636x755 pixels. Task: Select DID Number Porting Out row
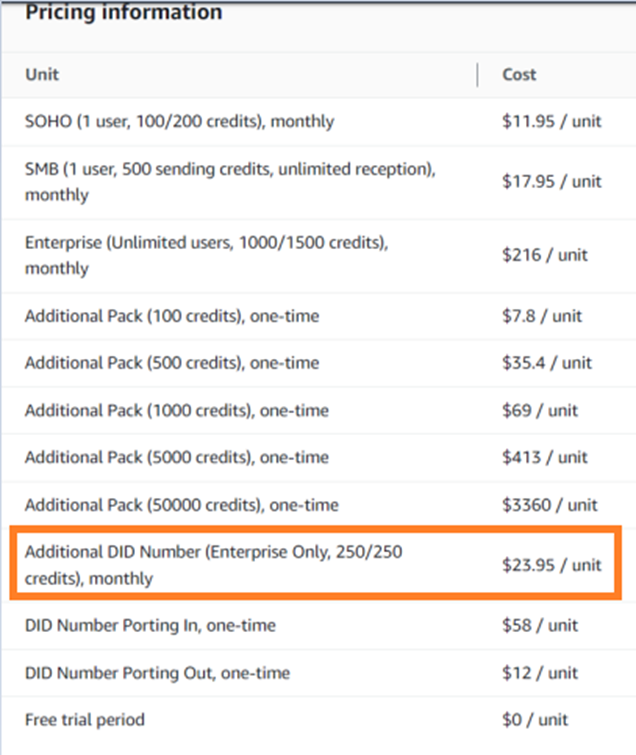click(318, 673)
